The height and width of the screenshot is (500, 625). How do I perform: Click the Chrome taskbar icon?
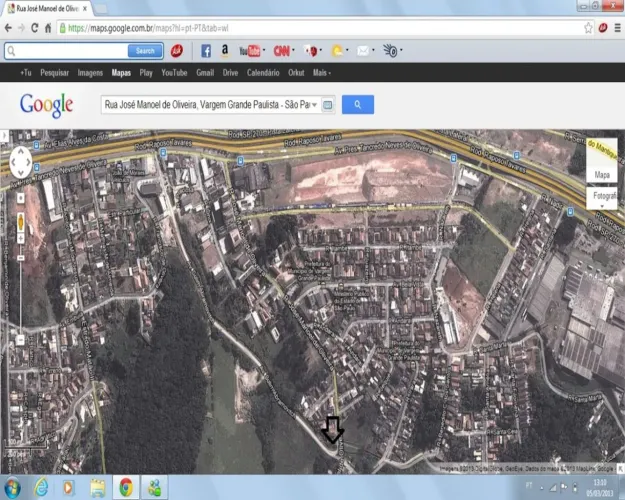126,487
